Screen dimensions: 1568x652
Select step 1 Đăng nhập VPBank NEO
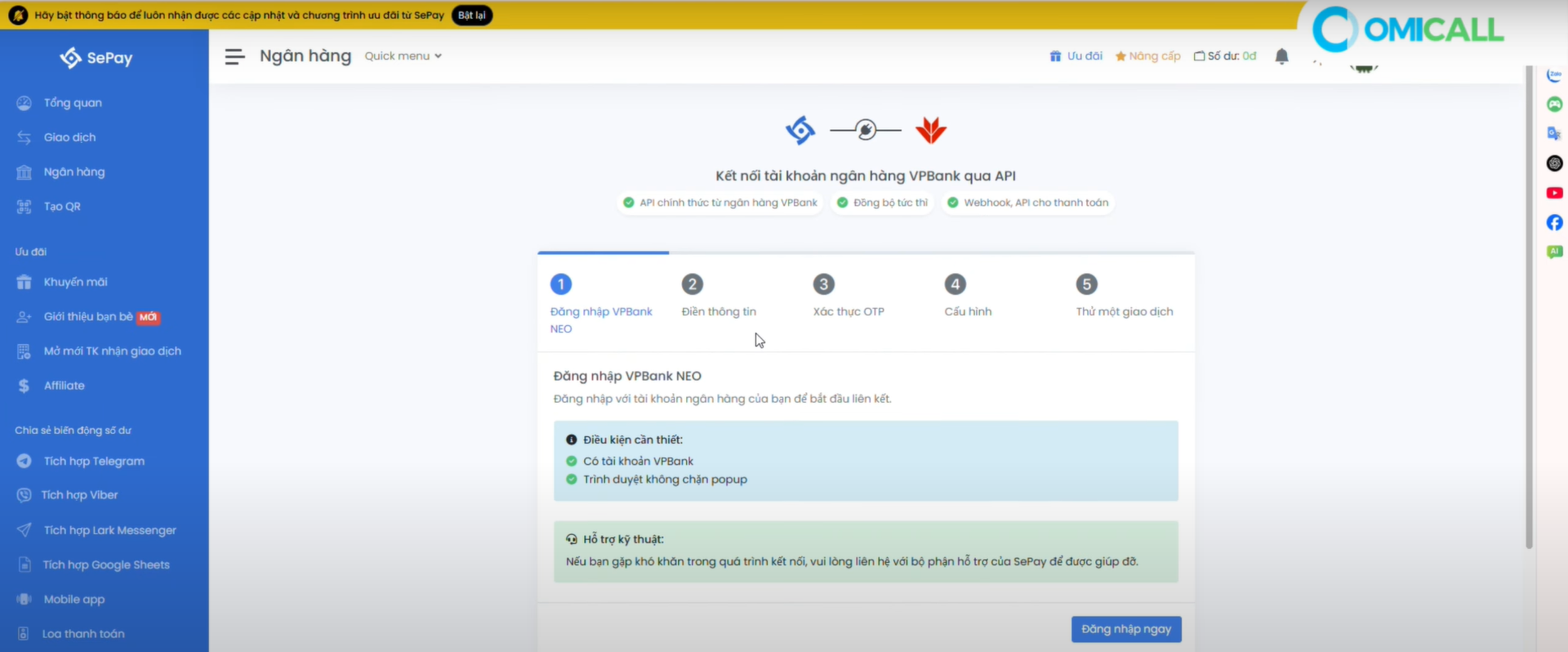coord(602,305)
